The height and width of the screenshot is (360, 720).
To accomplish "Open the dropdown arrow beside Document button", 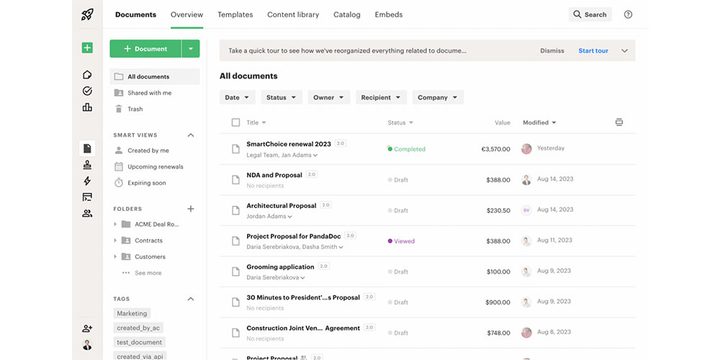I will pos(191,49).
